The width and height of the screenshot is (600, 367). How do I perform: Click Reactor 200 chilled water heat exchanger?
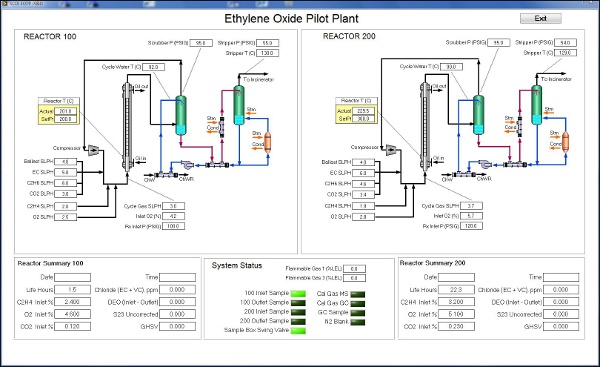tap(464, 175)
